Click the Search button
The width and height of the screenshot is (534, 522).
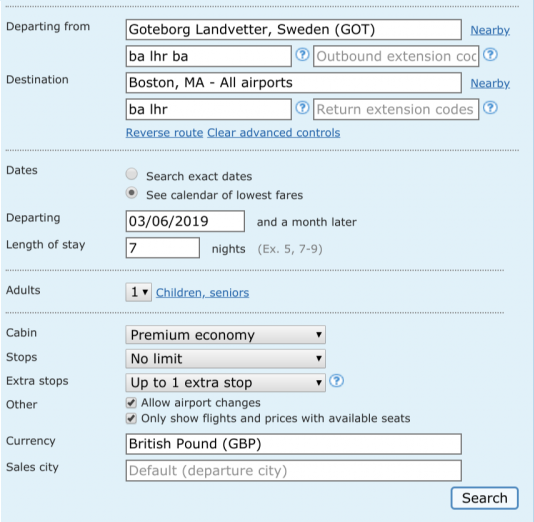click(485, 498)
